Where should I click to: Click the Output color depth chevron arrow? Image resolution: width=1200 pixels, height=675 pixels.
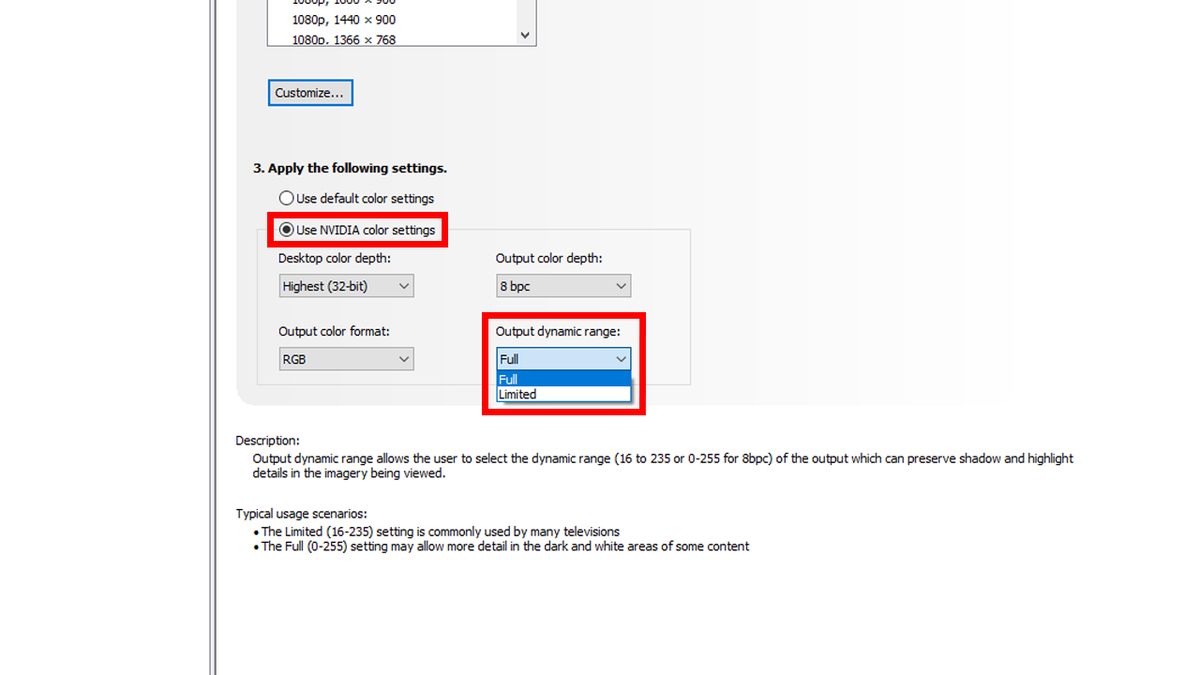click(622, 285)
